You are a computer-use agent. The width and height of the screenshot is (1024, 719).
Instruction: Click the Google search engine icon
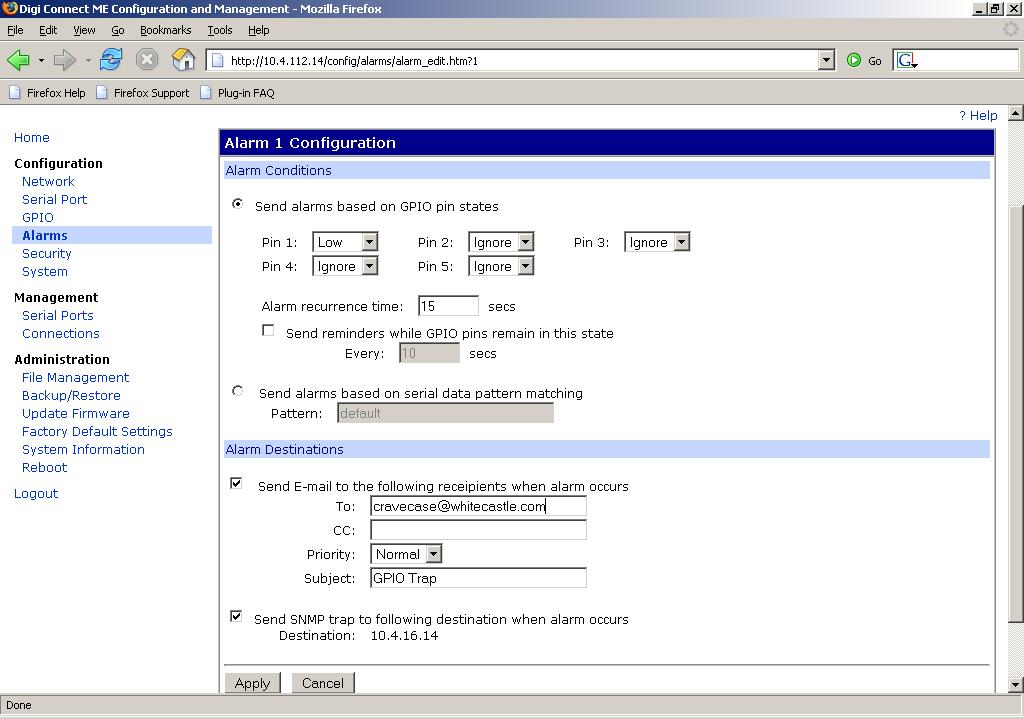coord(906,60)
